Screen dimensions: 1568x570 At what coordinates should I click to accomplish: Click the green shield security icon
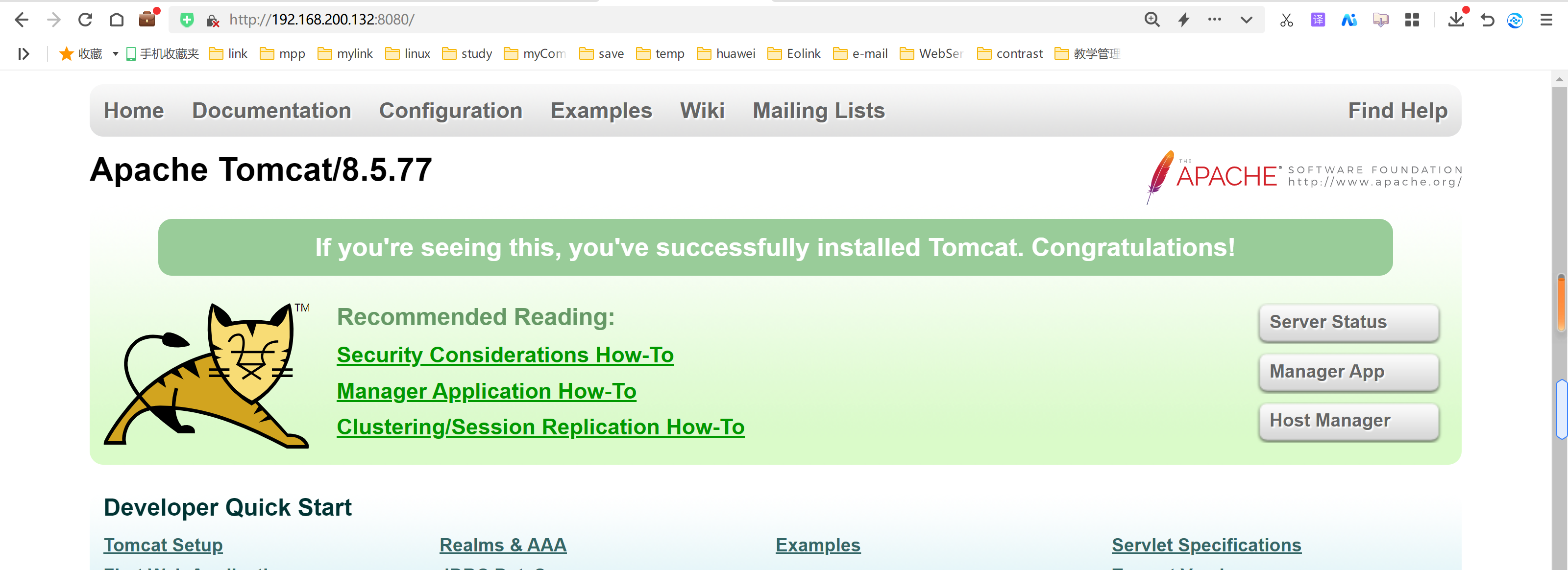187,20
